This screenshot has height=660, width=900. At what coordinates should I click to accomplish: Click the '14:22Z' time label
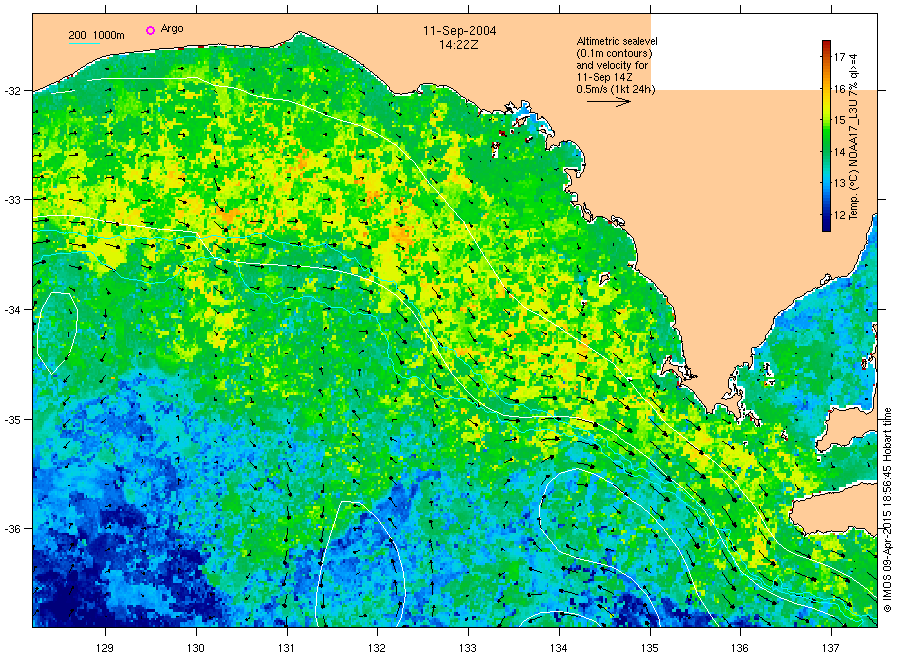pyautogui.click(x=459, y=44)
